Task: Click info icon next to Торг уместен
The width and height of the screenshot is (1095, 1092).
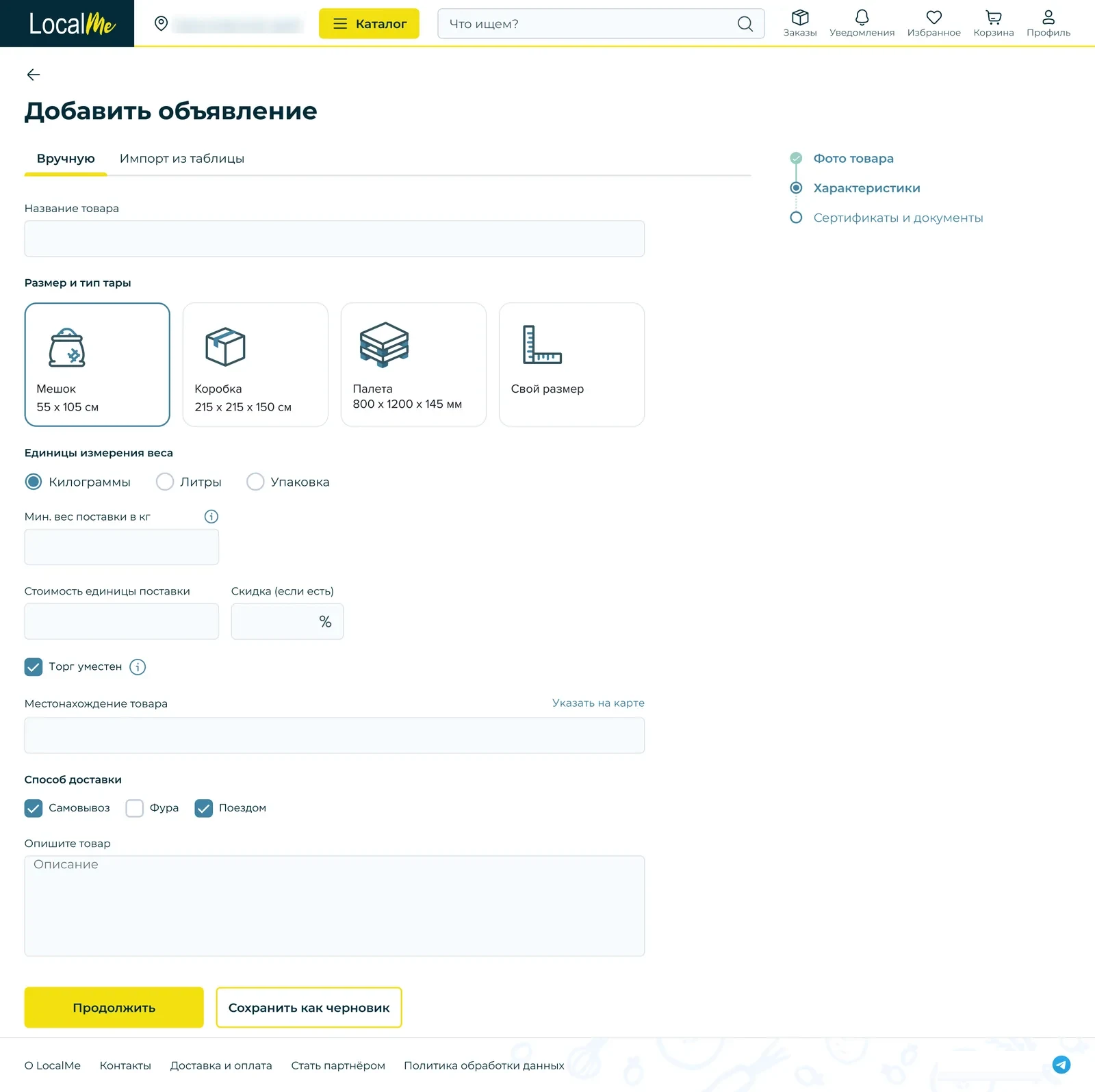Action: tap(138, 667)
